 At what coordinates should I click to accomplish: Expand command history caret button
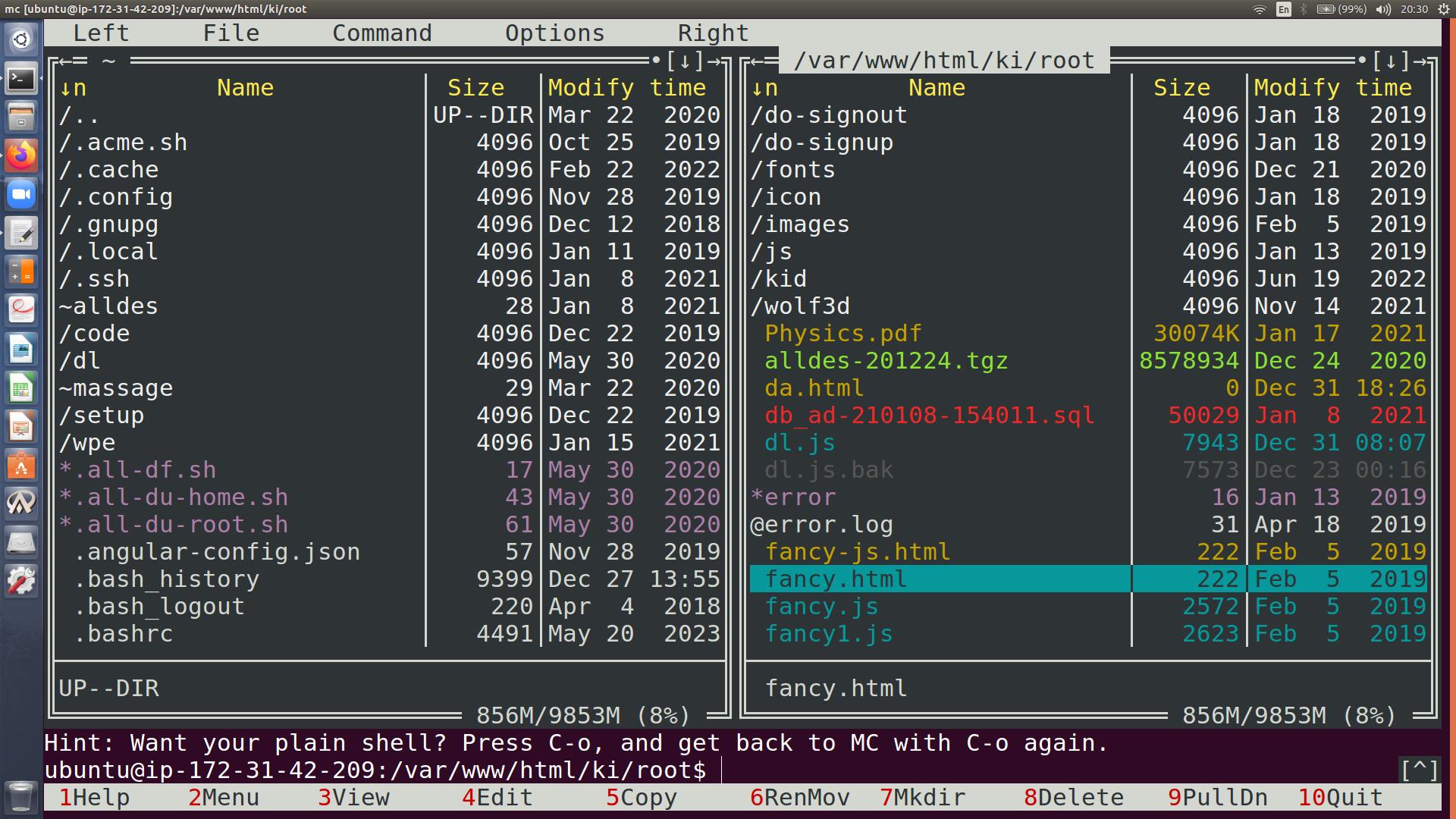(x=1419, y=770)
